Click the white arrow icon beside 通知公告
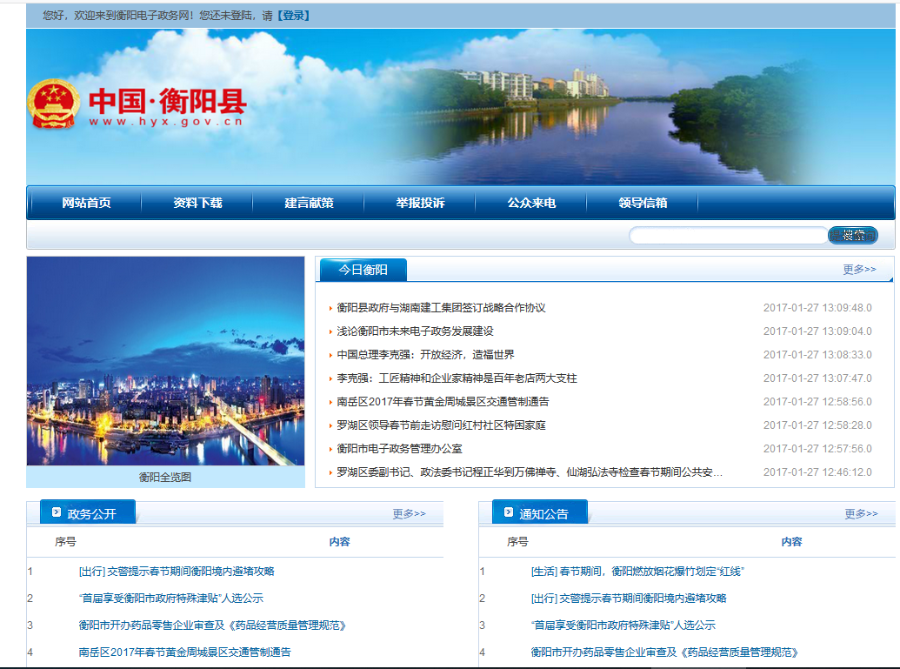Image resolution: width=900 pixels, height=669 pixels. pos(510,511)
